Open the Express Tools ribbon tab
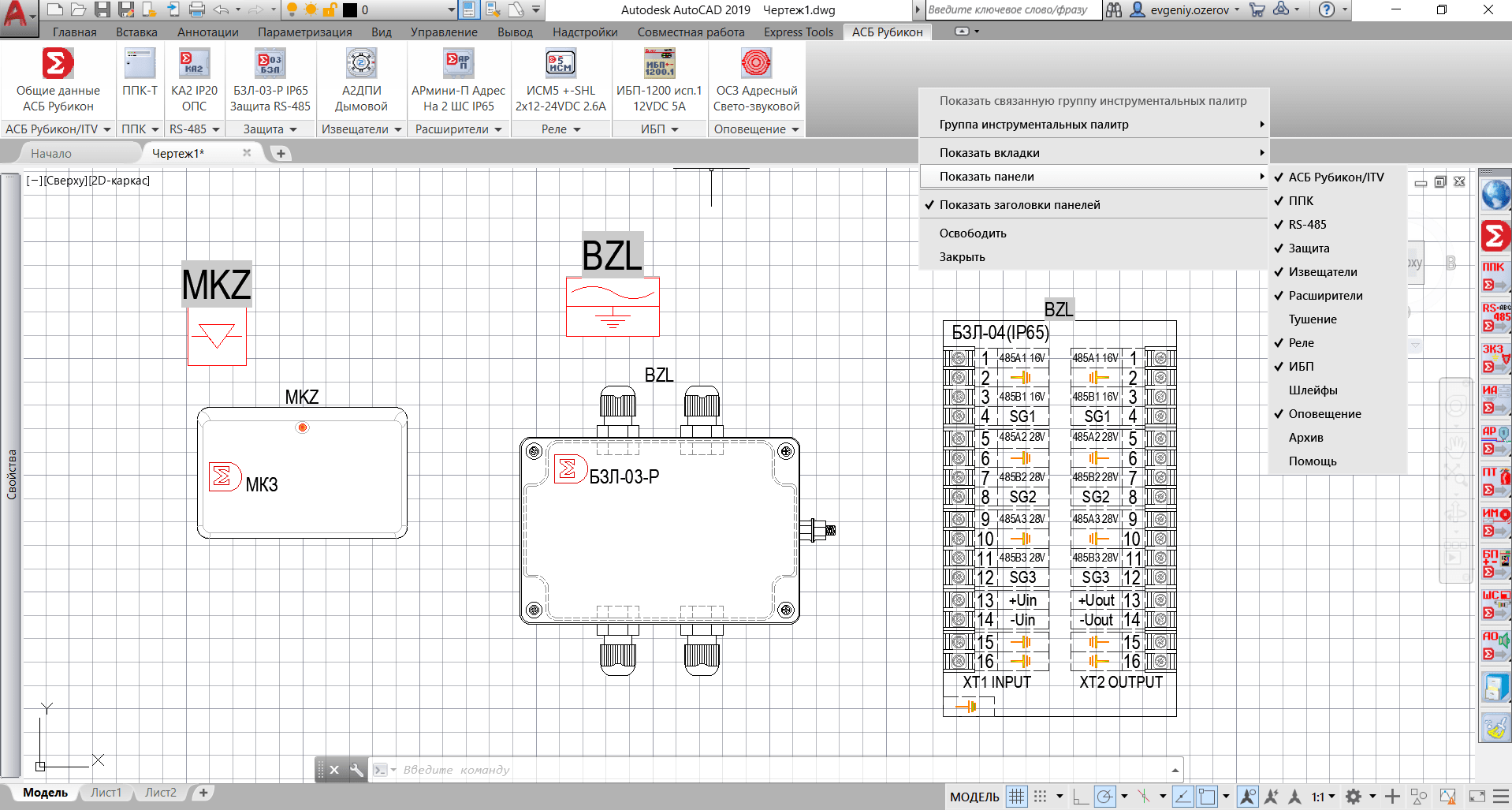The image size is (1512, 810). [x=799, y=32]
